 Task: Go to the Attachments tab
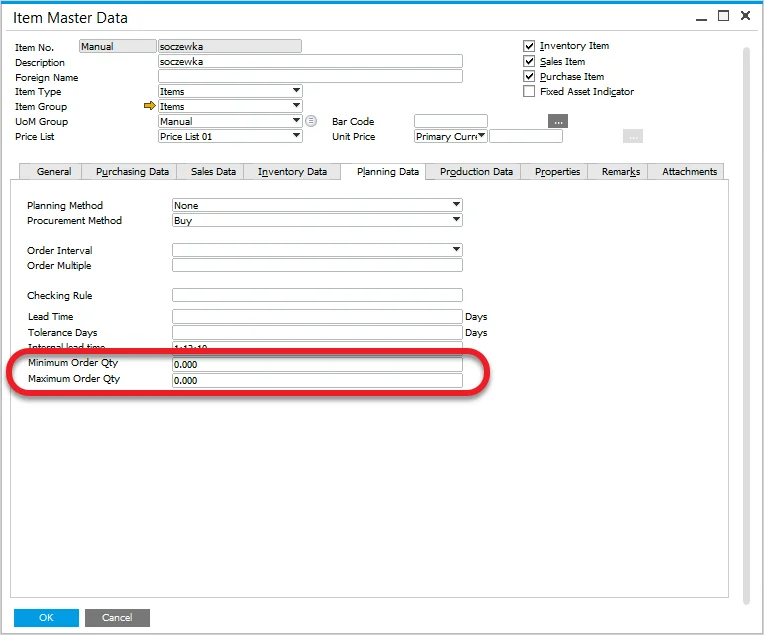[x=689, y=172]
